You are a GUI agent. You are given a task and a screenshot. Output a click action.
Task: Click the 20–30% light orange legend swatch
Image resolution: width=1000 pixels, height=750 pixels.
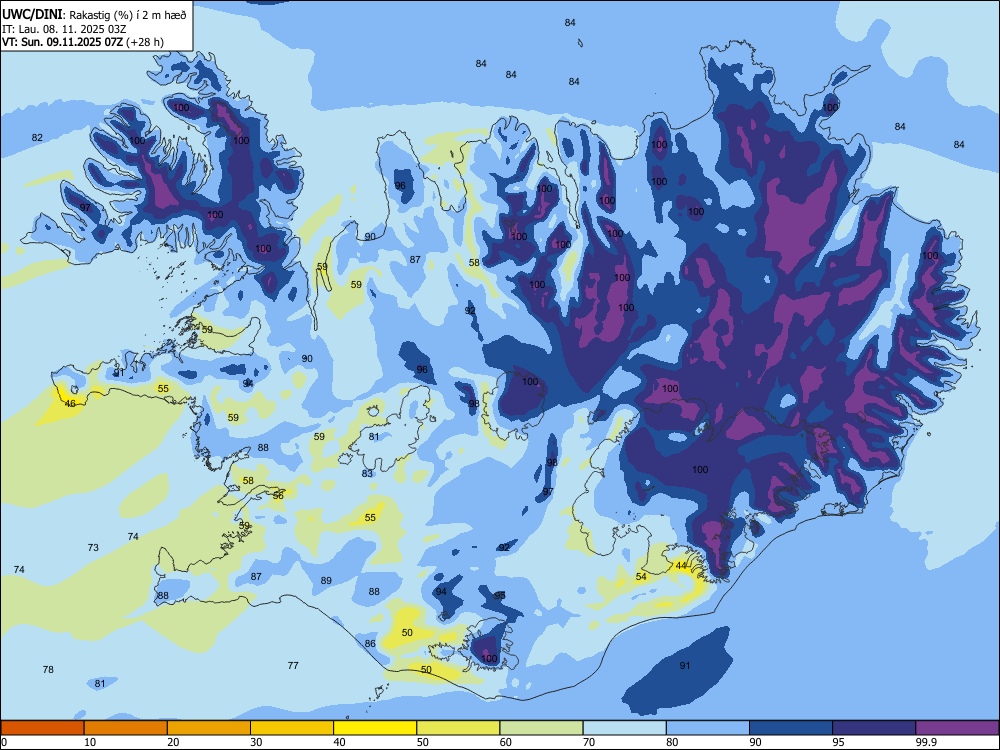209,728
